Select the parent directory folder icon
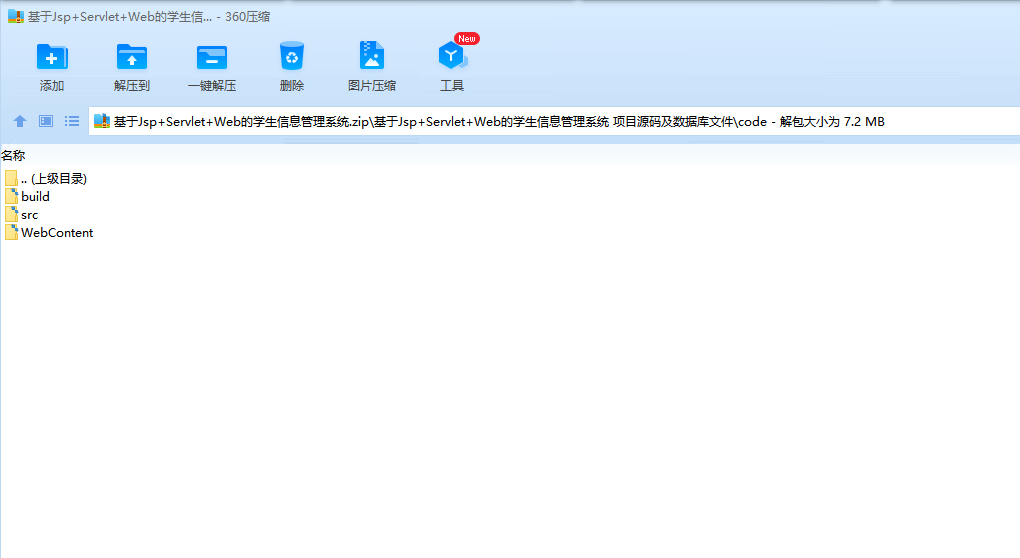The image size is (1020, 558). coord(11,178)
